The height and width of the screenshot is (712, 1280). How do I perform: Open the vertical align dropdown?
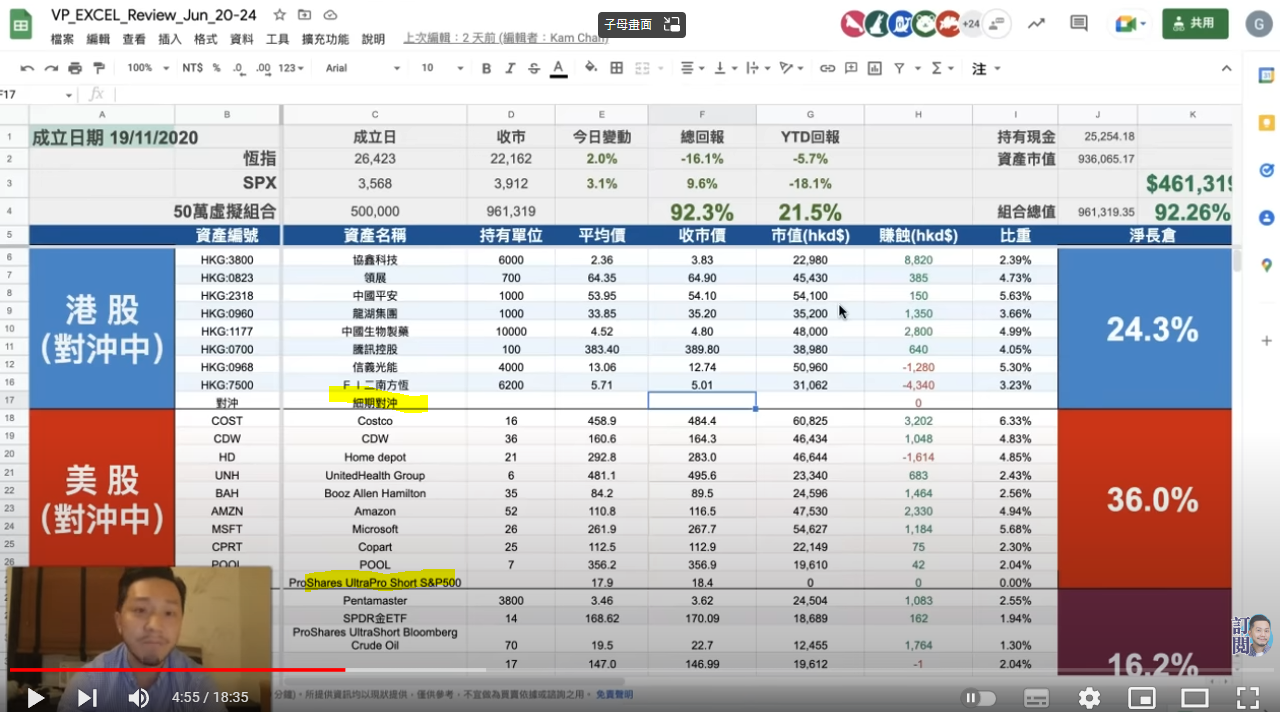727,68
